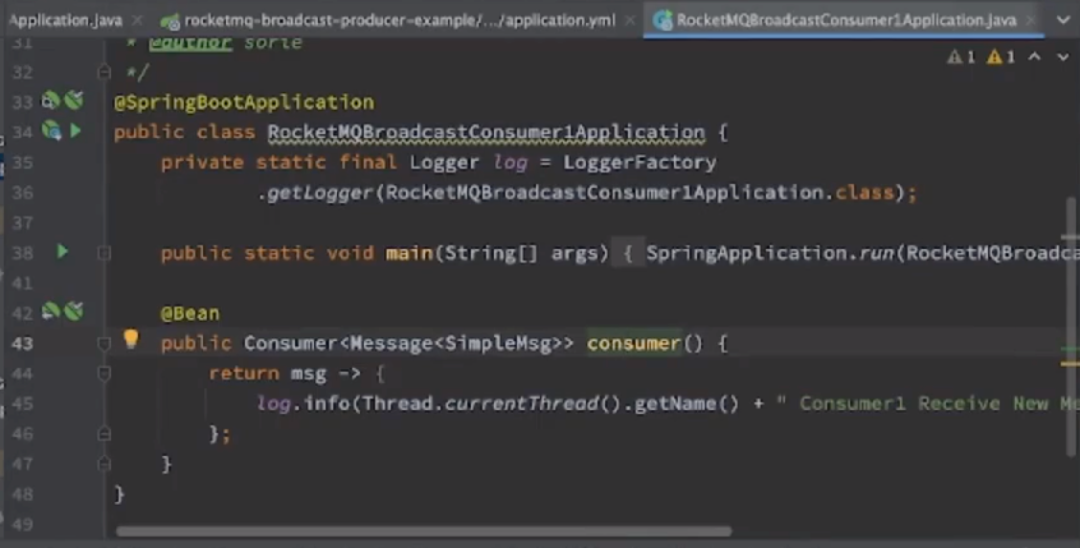Click the SpringApplication.run call on line 38
1080x548 pixels.
tap(770, 253)
